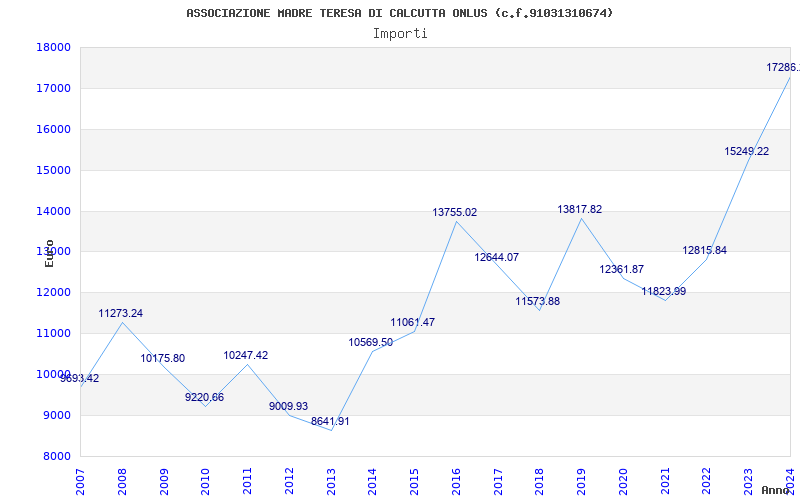The width and height of the screenshot is (800, 500).
Task: Click the data label 11061.47
Action: (x=413, y=322)
